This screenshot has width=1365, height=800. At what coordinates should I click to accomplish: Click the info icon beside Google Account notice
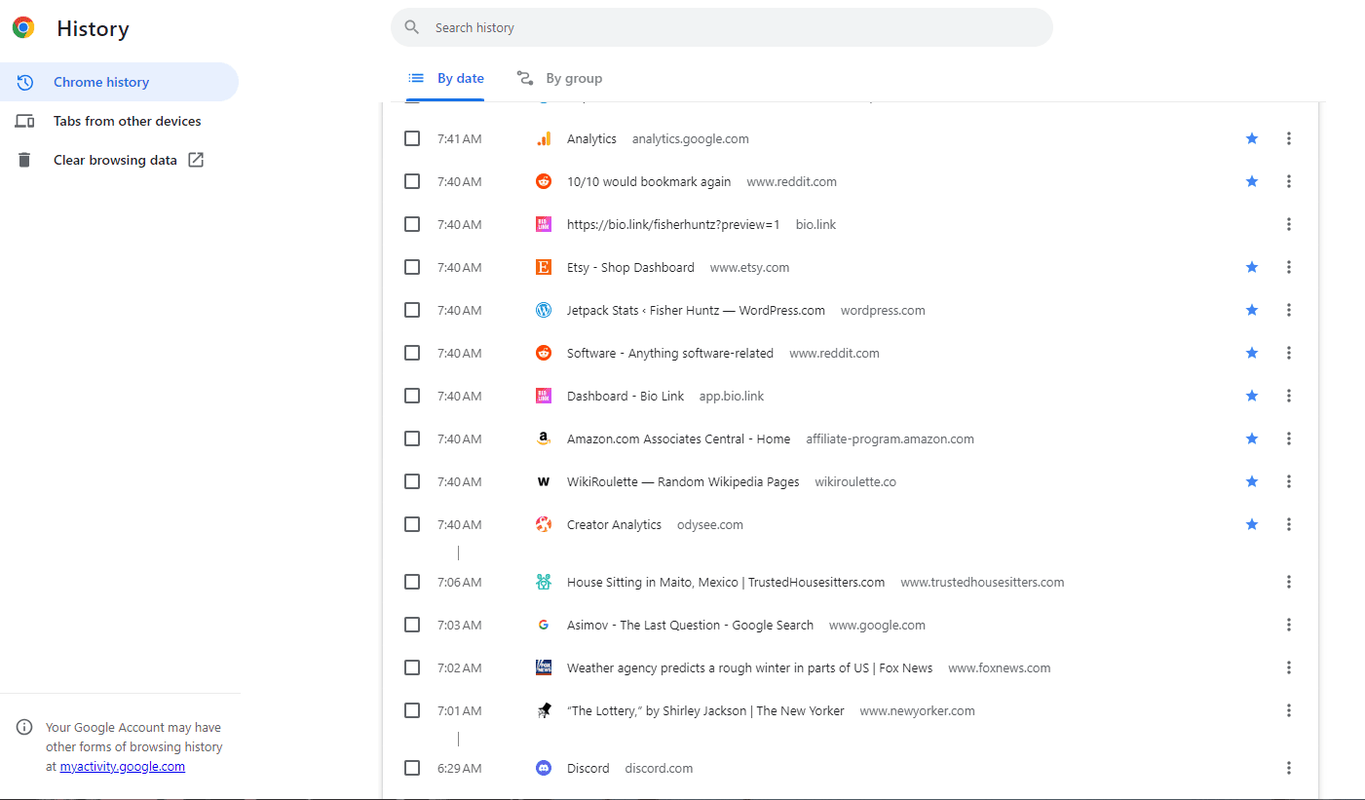coord(25,727)
